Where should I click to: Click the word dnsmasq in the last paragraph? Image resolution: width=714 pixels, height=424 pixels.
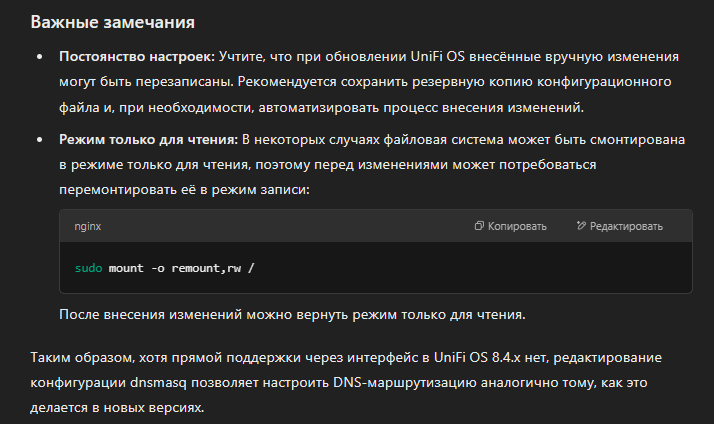[158, 383]
